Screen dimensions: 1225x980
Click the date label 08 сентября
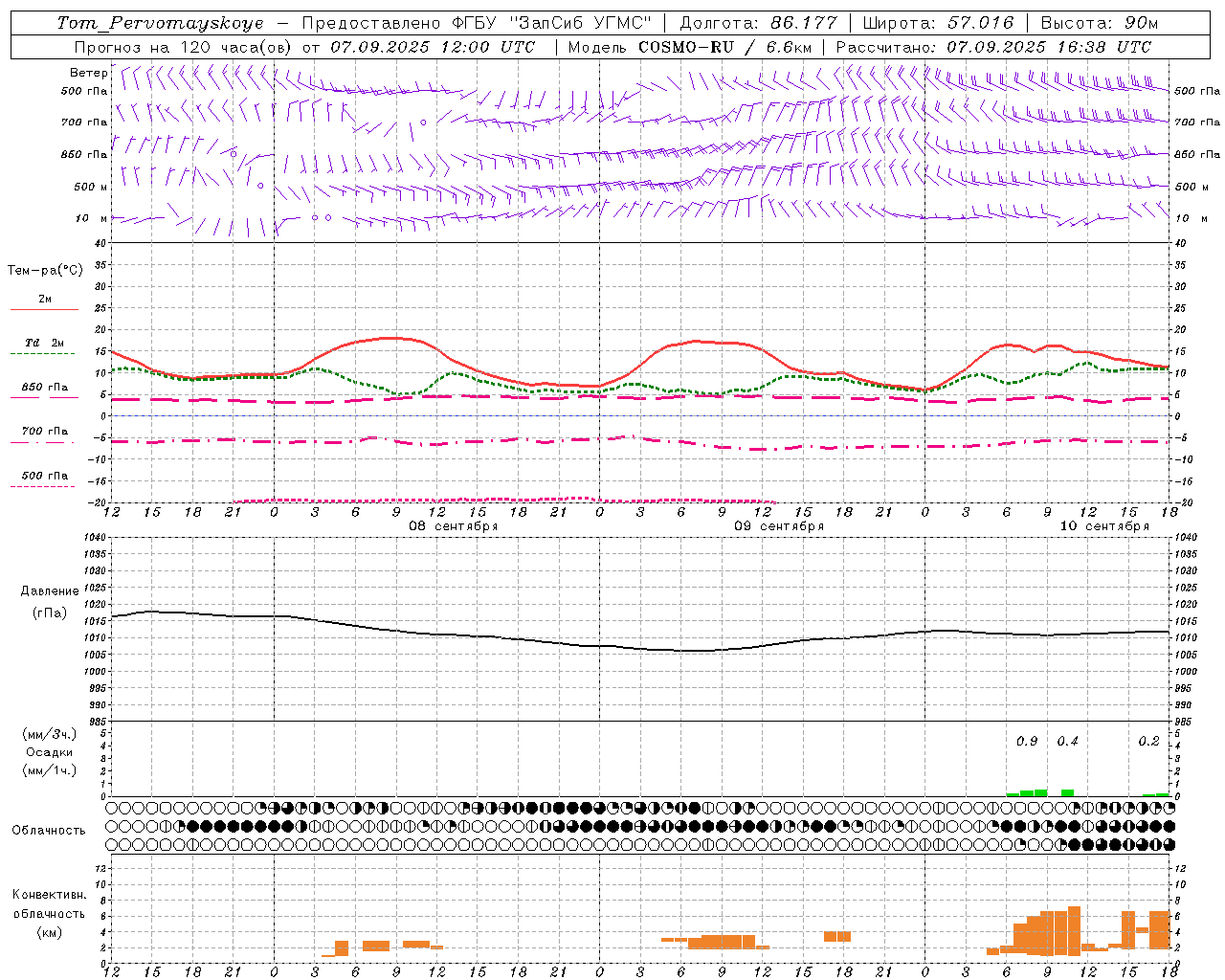pos(454,526)
